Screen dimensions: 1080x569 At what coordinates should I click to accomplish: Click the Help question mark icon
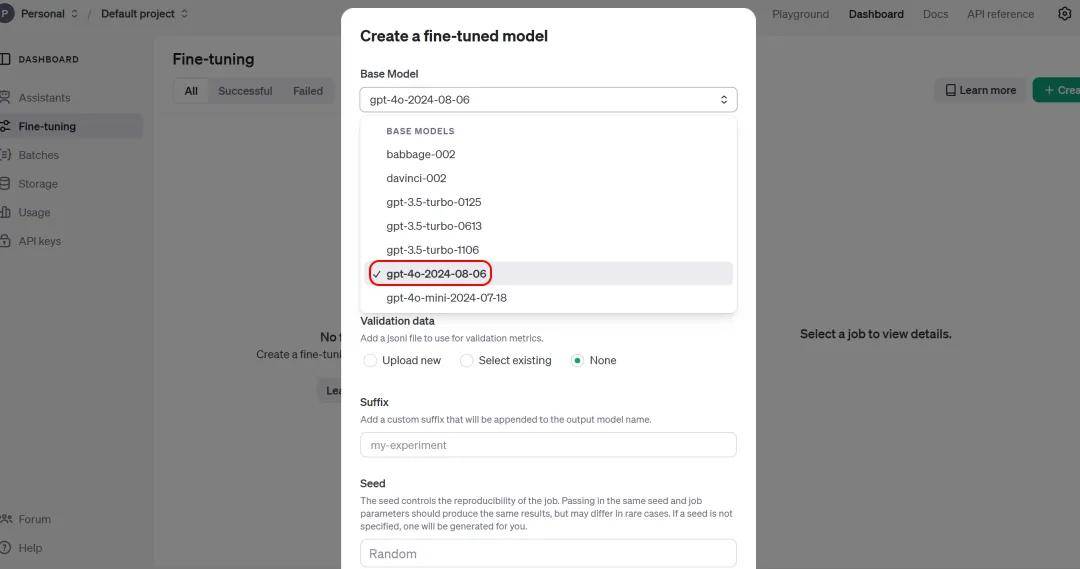pyautogui.click(x=5, y=548)
